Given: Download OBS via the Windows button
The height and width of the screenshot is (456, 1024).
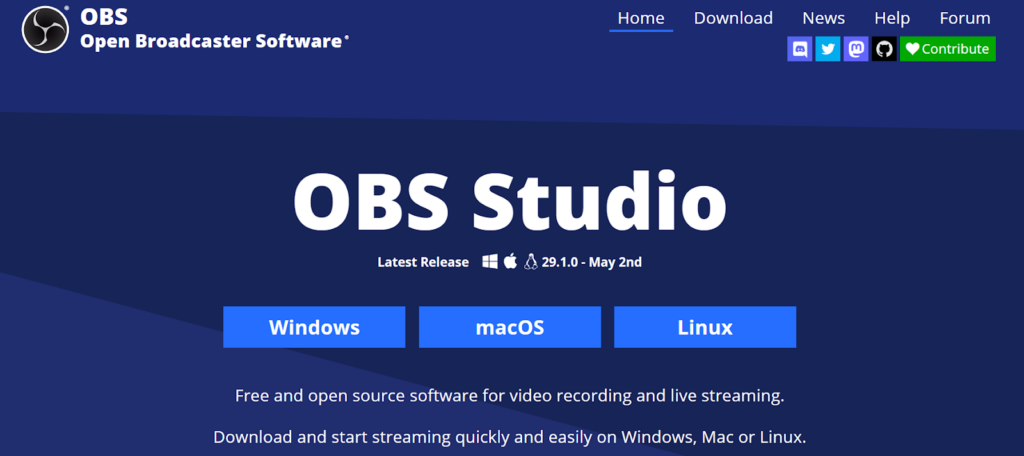Looking at the screenshot, I should pos(314,327).
